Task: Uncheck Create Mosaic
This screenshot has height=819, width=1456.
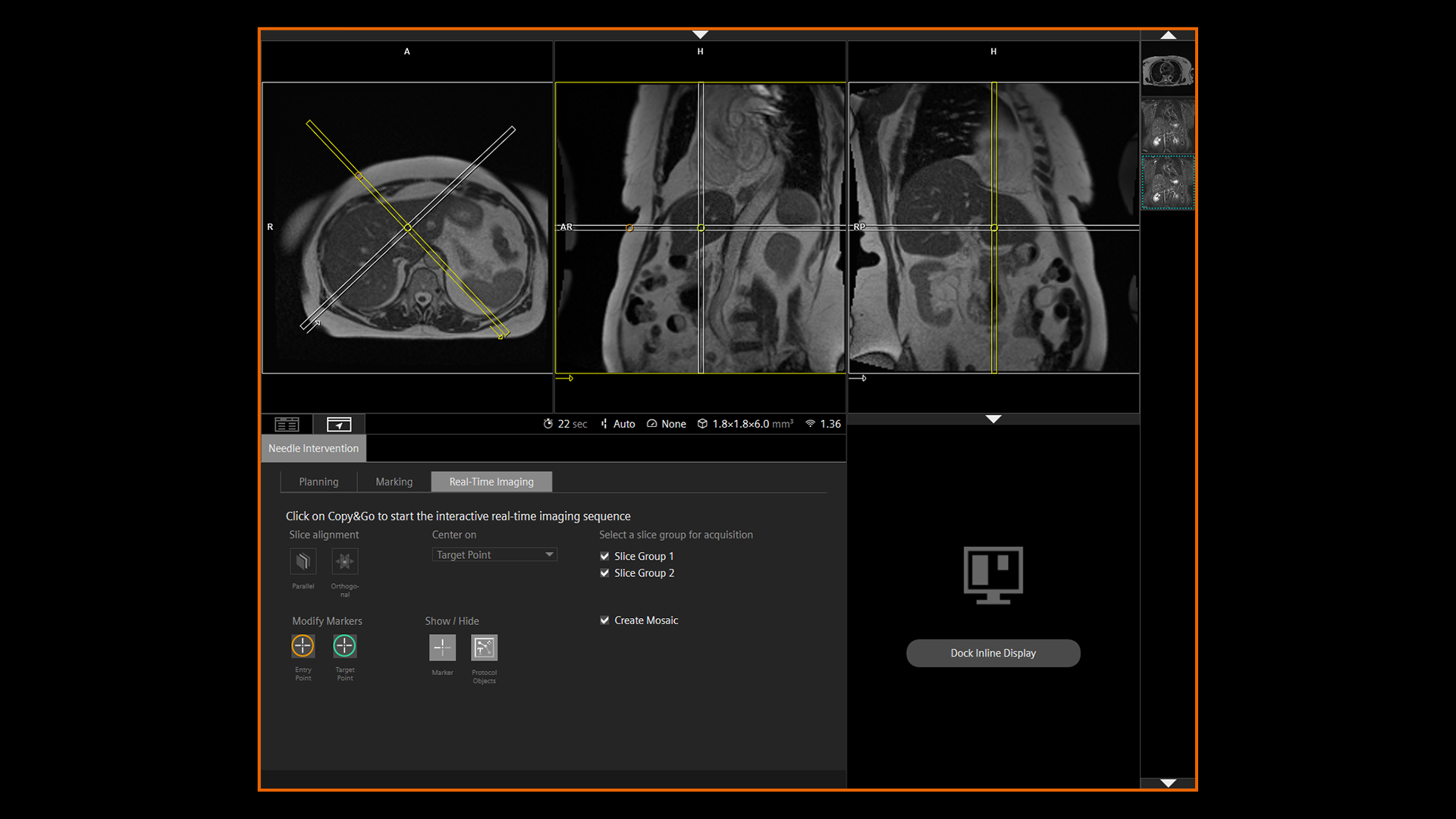Action: (604, 620)
